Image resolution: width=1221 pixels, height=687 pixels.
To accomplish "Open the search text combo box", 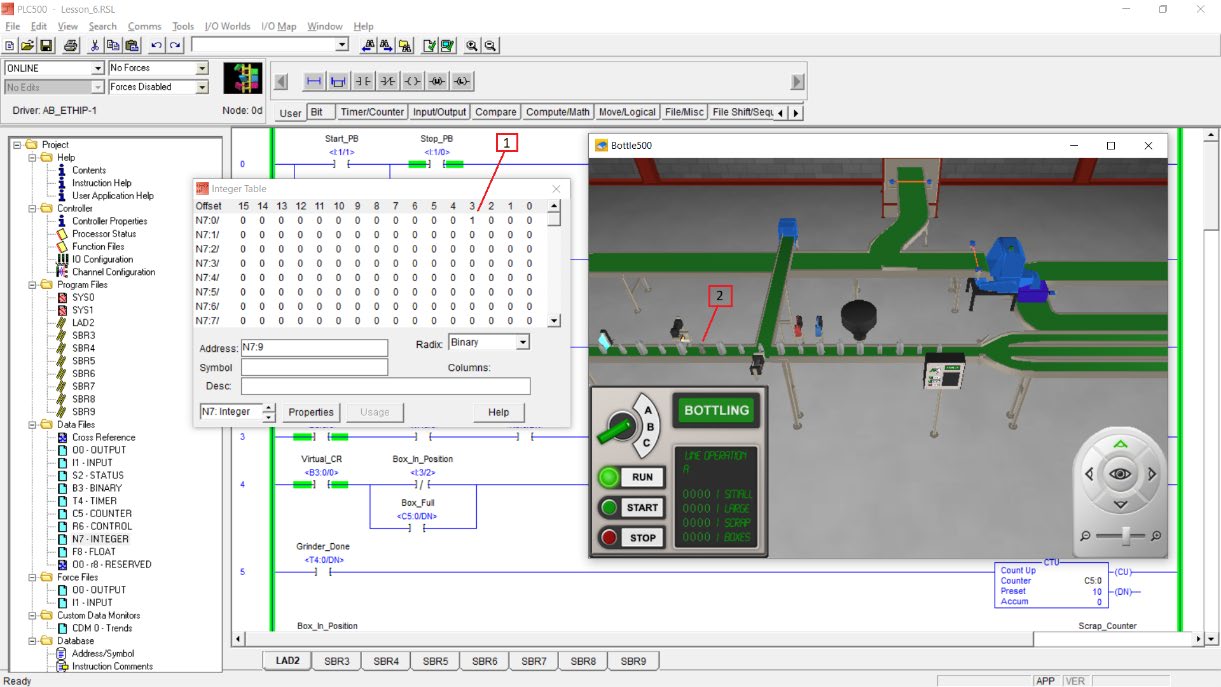I will tap(270, 45).
